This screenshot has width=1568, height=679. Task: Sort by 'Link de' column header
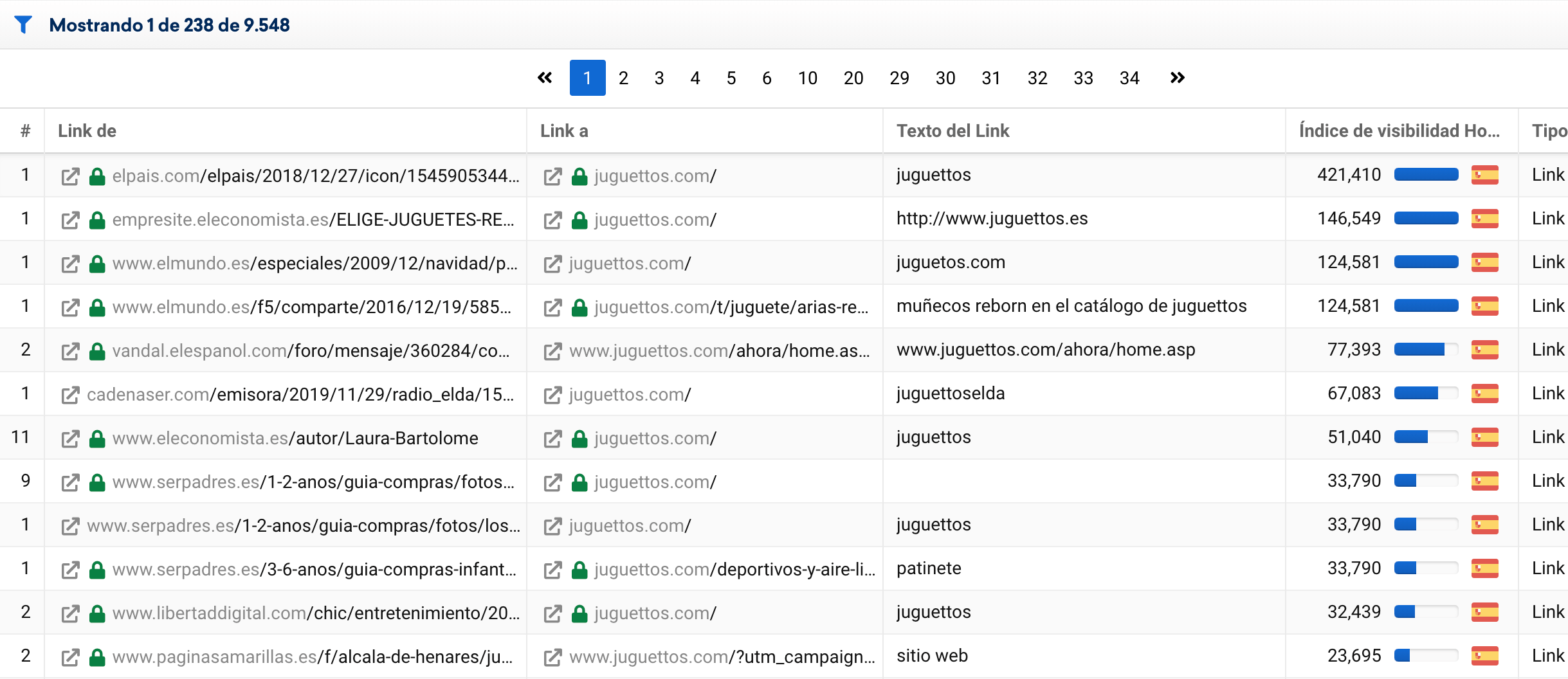point(87,131)
